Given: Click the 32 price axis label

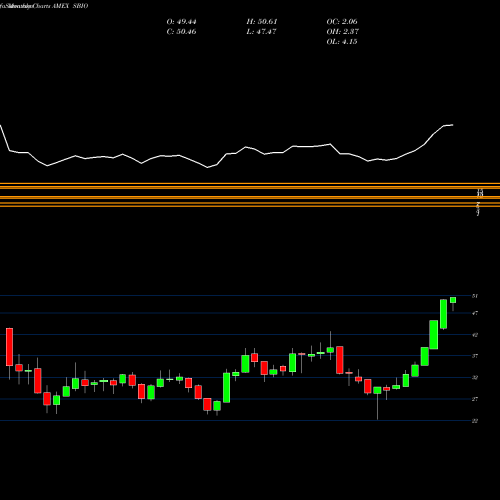Looking at the screenshot, I should tap(475, 378).
